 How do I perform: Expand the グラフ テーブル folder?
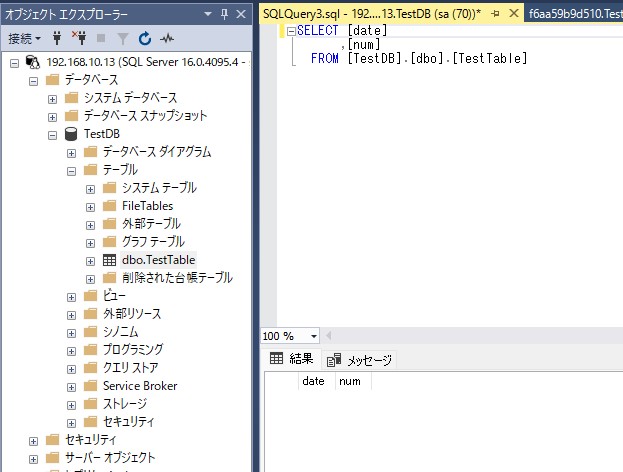[91, 243]
